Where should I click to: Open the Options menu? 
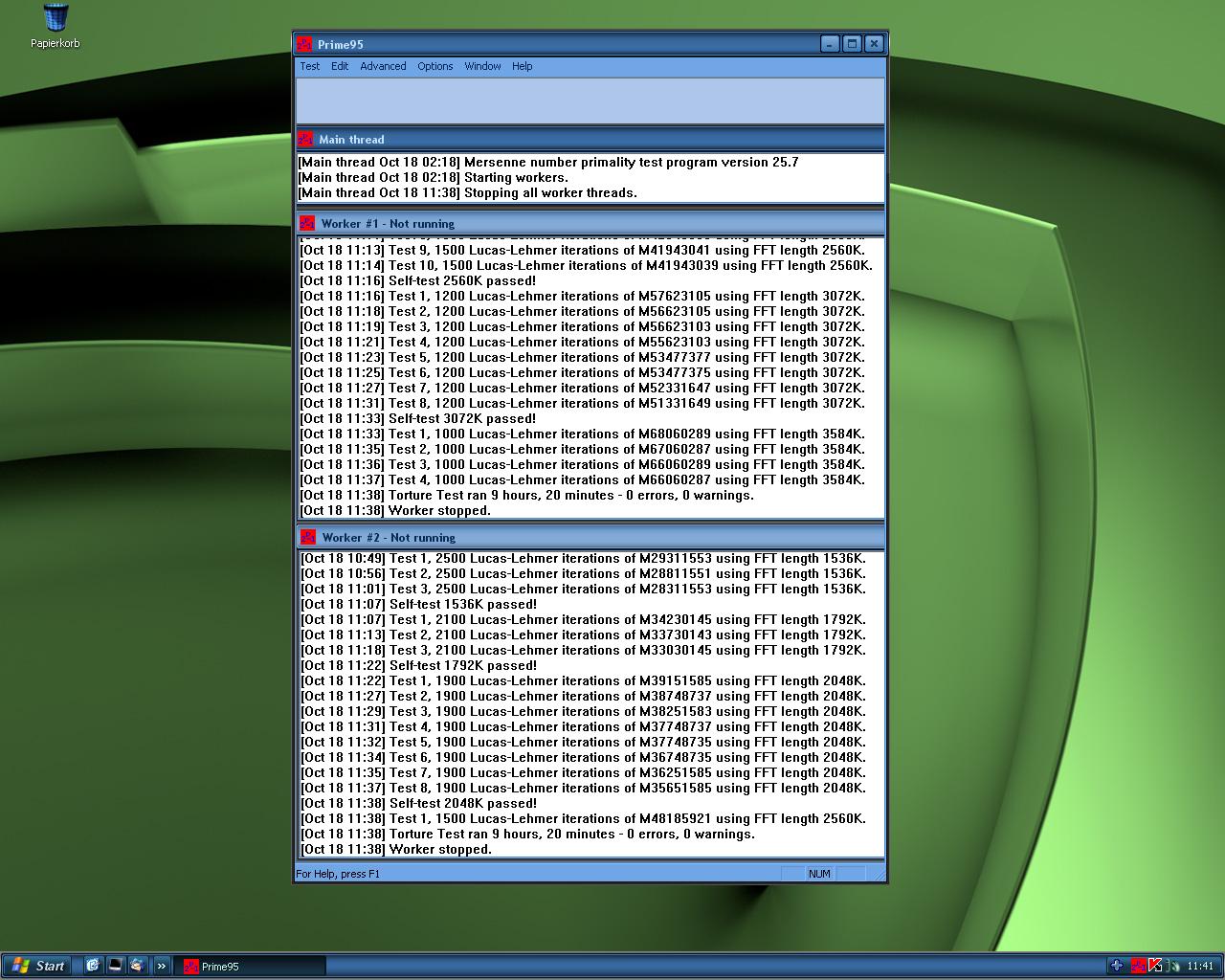click(435, 66)
